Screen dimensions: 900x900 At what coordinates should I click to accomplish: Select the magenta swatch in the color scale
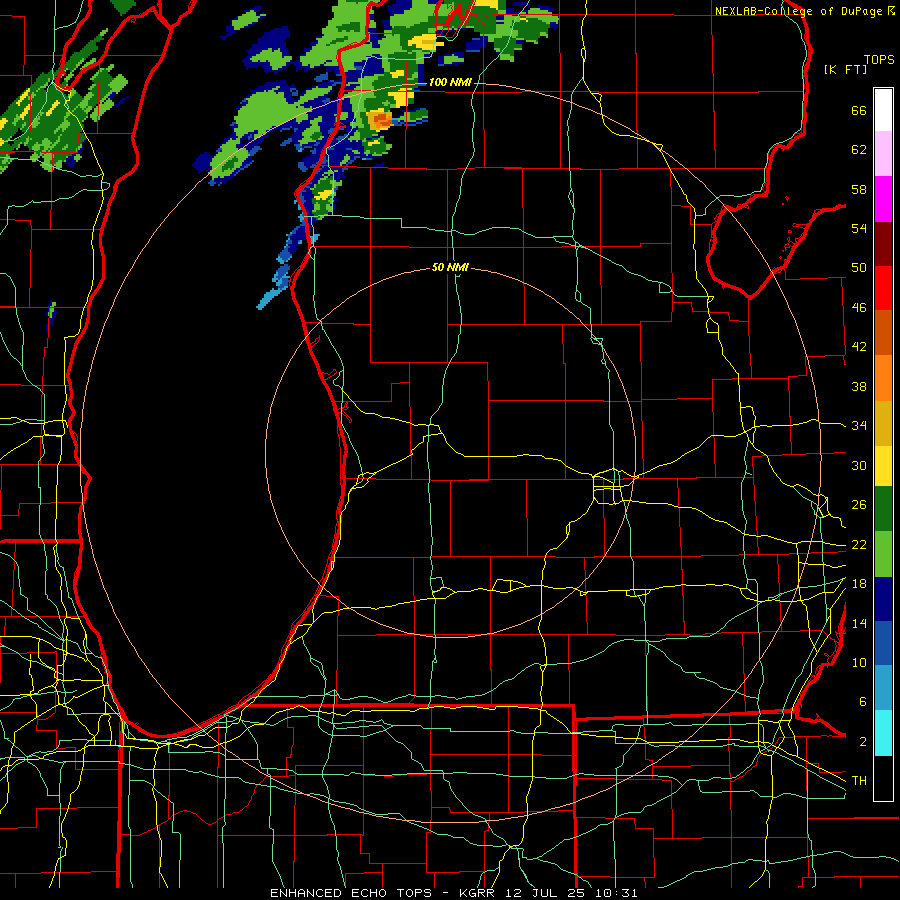(883, 199)
